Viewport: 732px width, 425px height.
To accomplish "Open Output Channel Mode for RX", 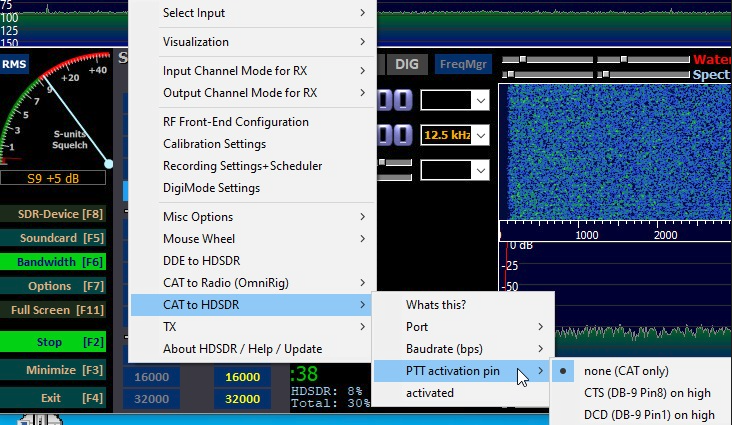I will [252, 93].
